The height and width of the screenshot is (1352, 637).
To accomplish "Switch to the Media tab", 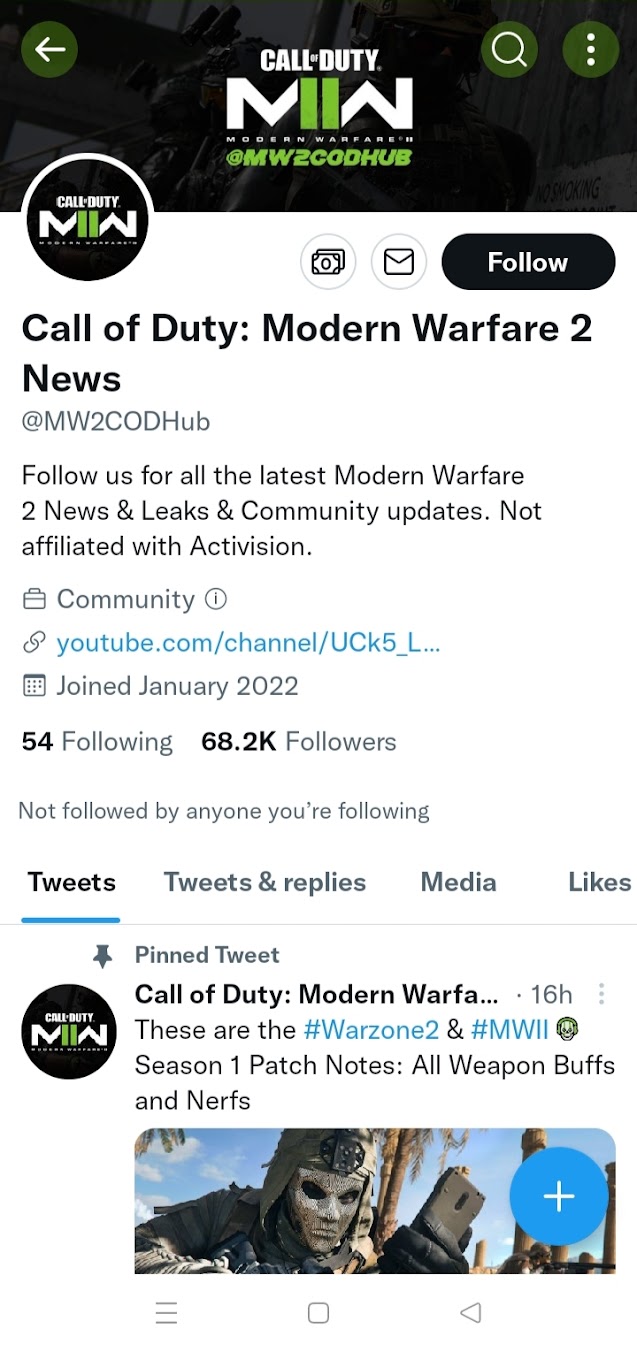I will point(458,882).
